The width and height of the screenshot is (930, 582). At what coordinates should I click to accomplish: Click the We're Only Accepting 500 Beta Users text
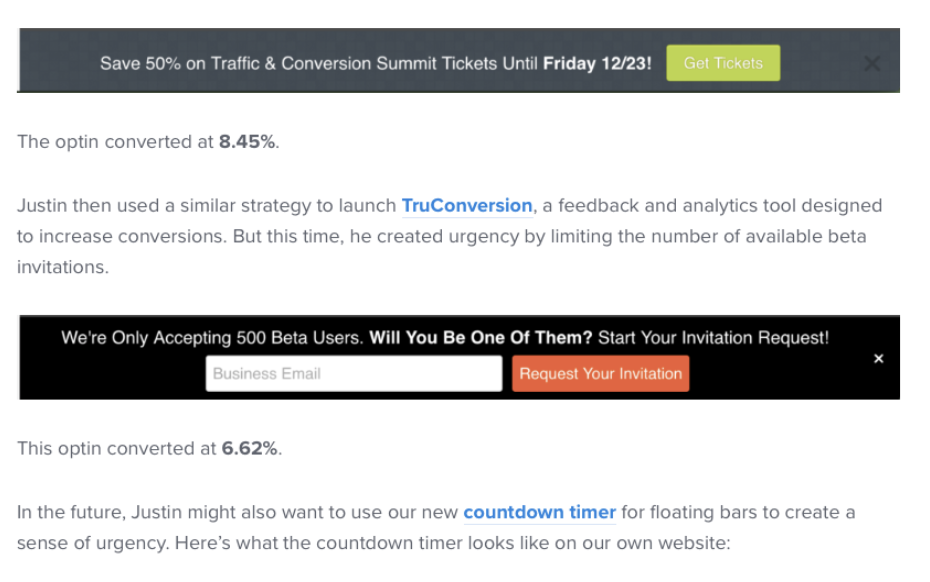click(x=212, y=338)
